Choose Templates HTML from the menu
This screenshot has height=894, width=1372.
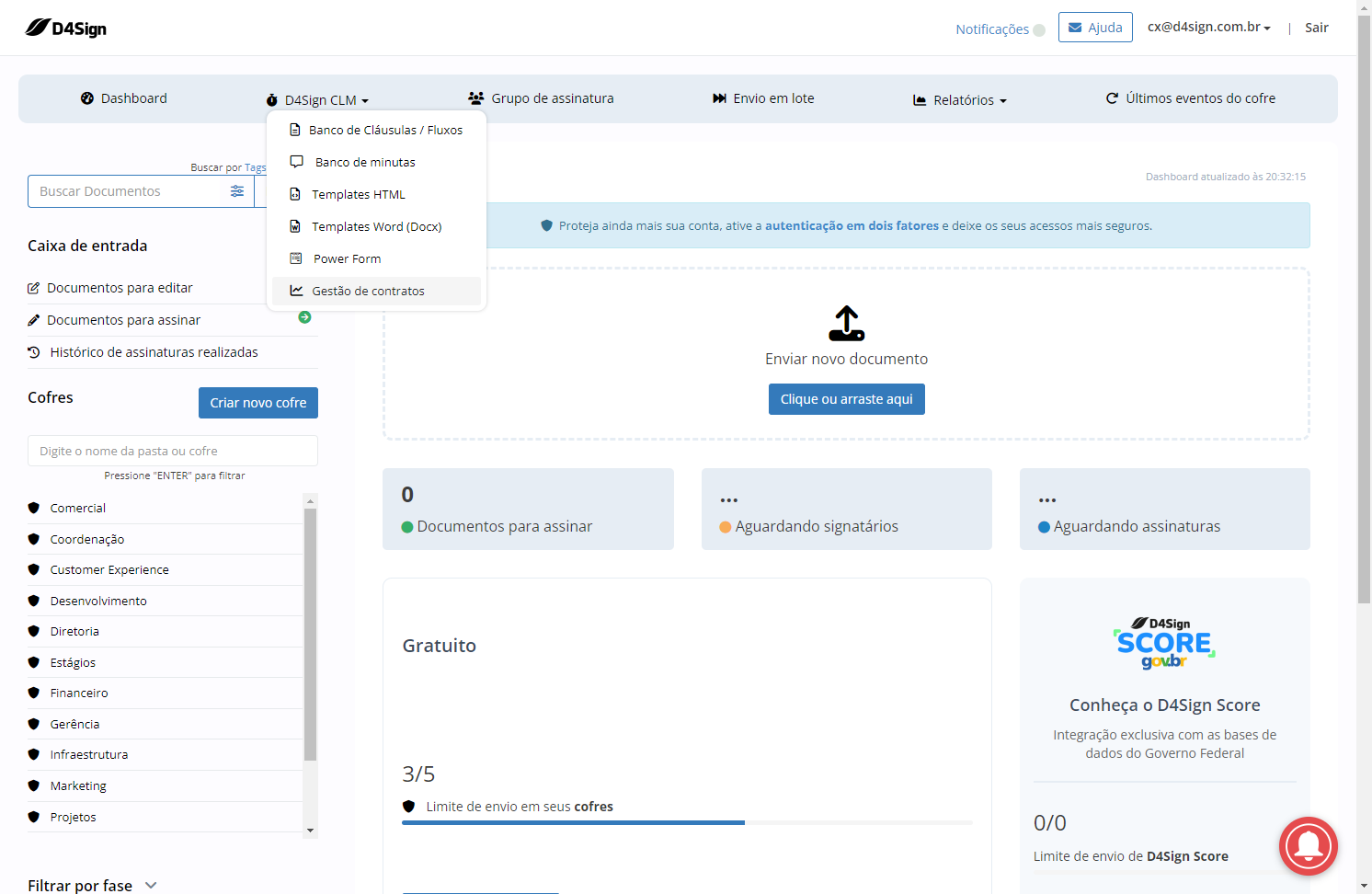tap(377, 194)
